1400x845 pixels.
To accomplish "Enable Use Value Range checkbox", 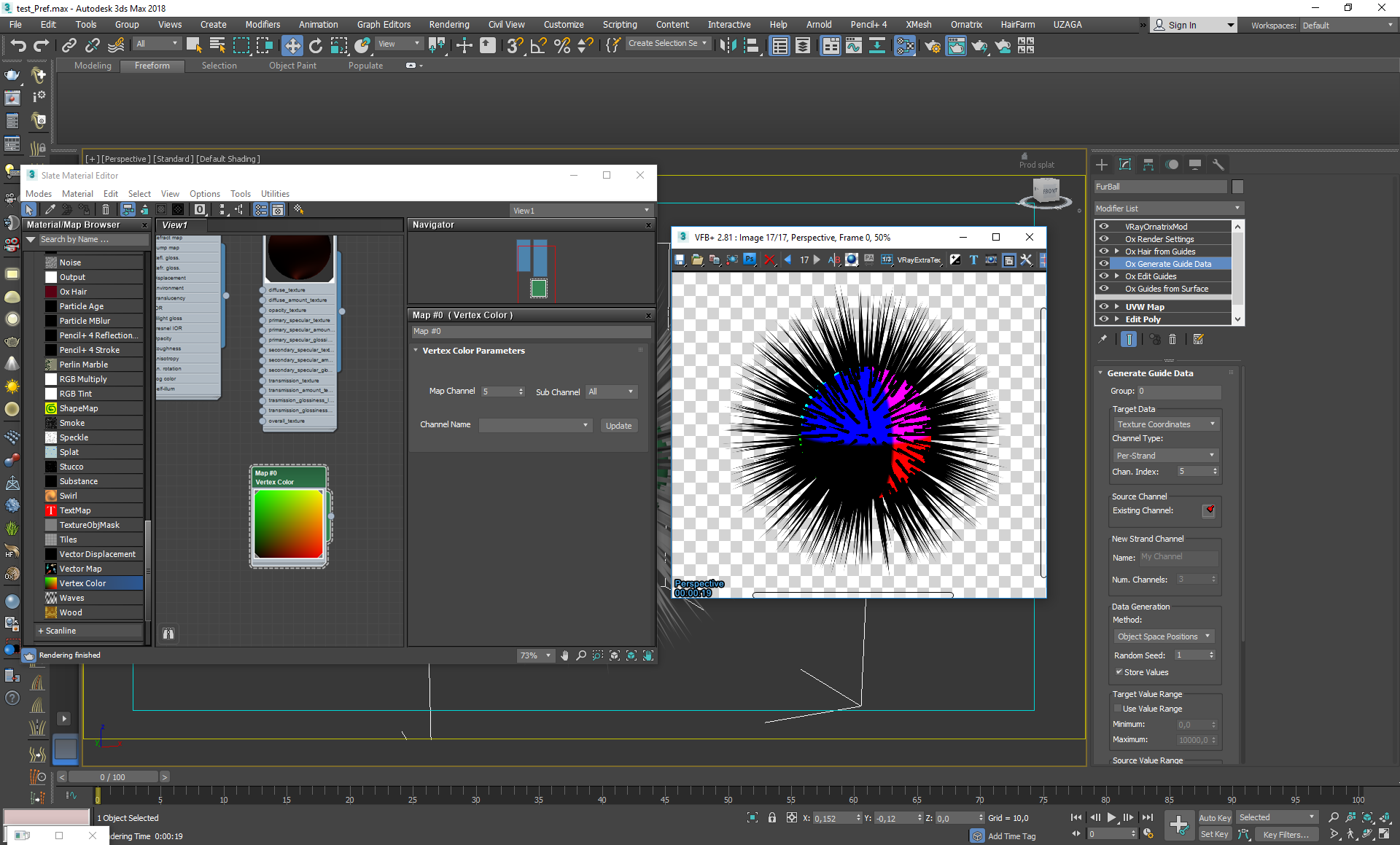I will 1118,709.
